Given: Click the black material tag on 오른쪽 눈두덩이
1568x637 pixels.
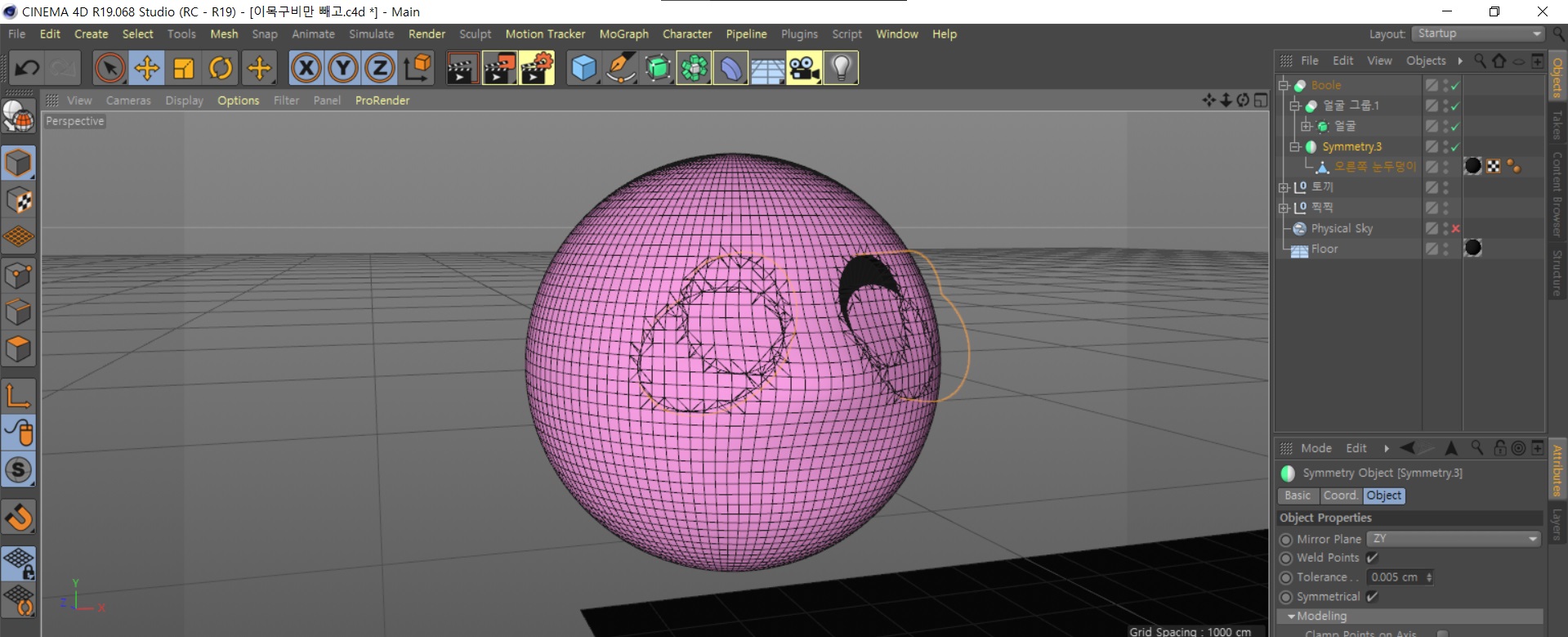Looking at the screenshot, I should coord(1472,166).
